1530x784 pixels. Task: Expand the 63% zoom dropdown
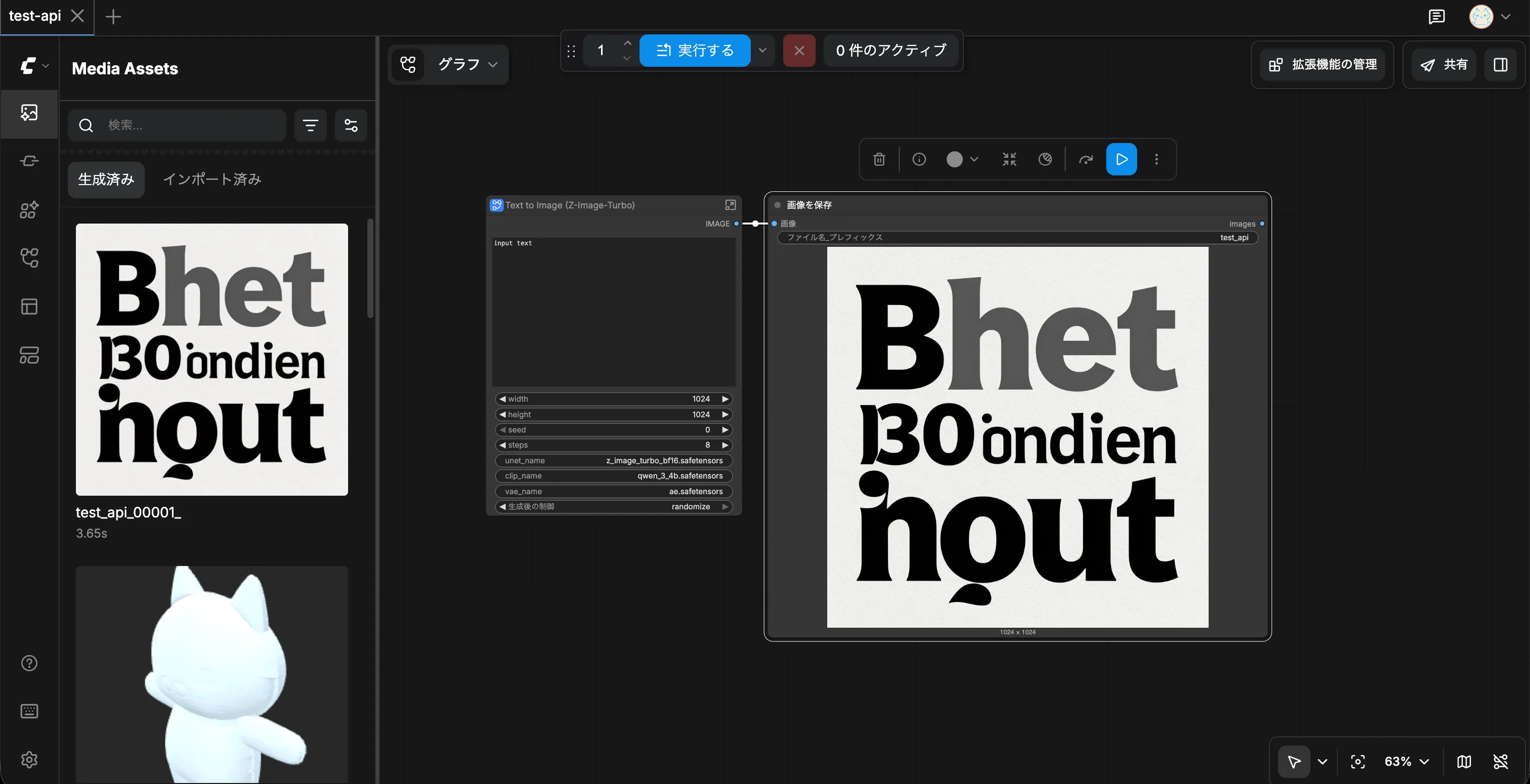[x=1407, y=761]
